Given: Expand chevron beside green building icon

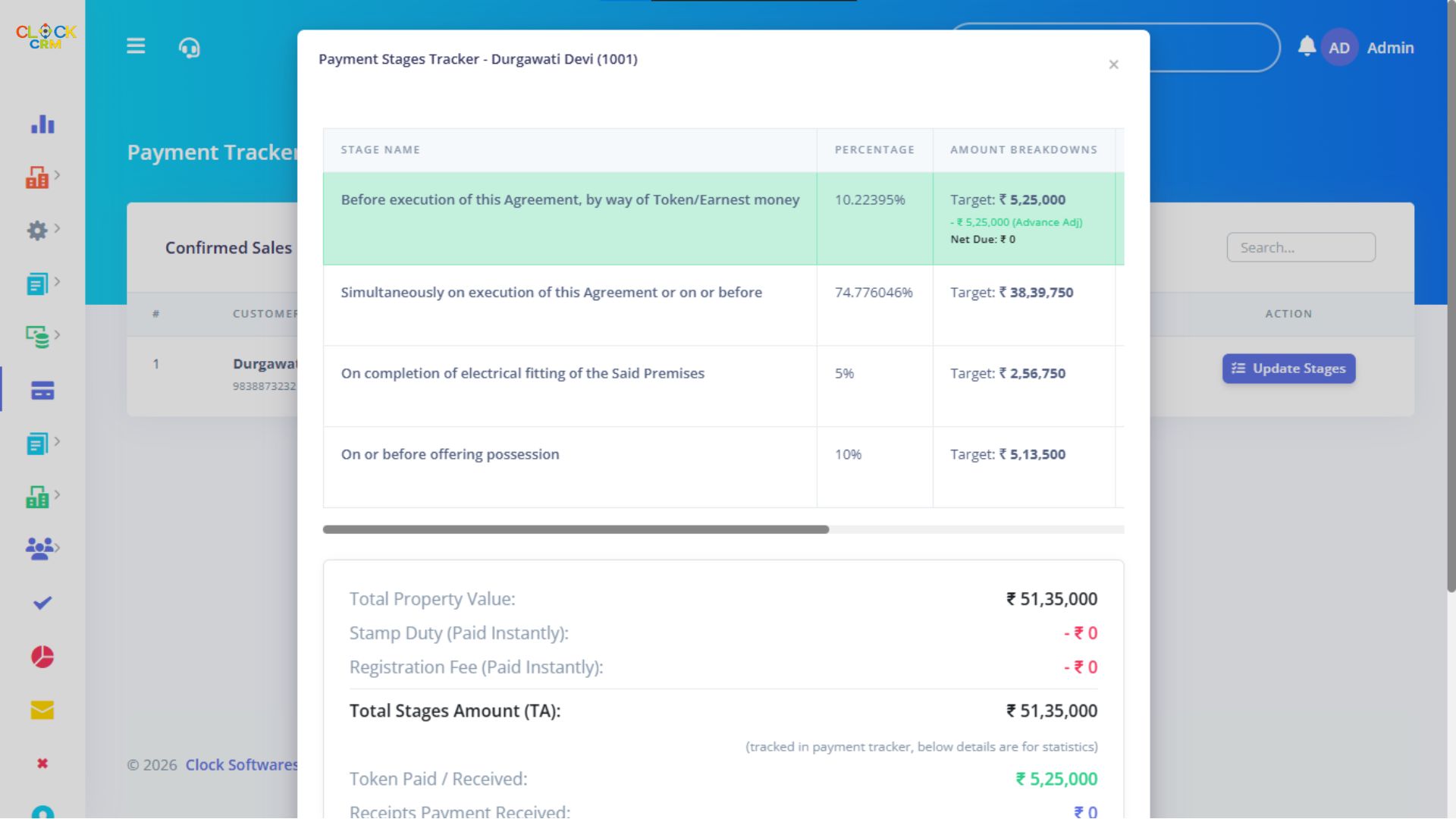Looking at the screenshot, I should click(58, 494).
